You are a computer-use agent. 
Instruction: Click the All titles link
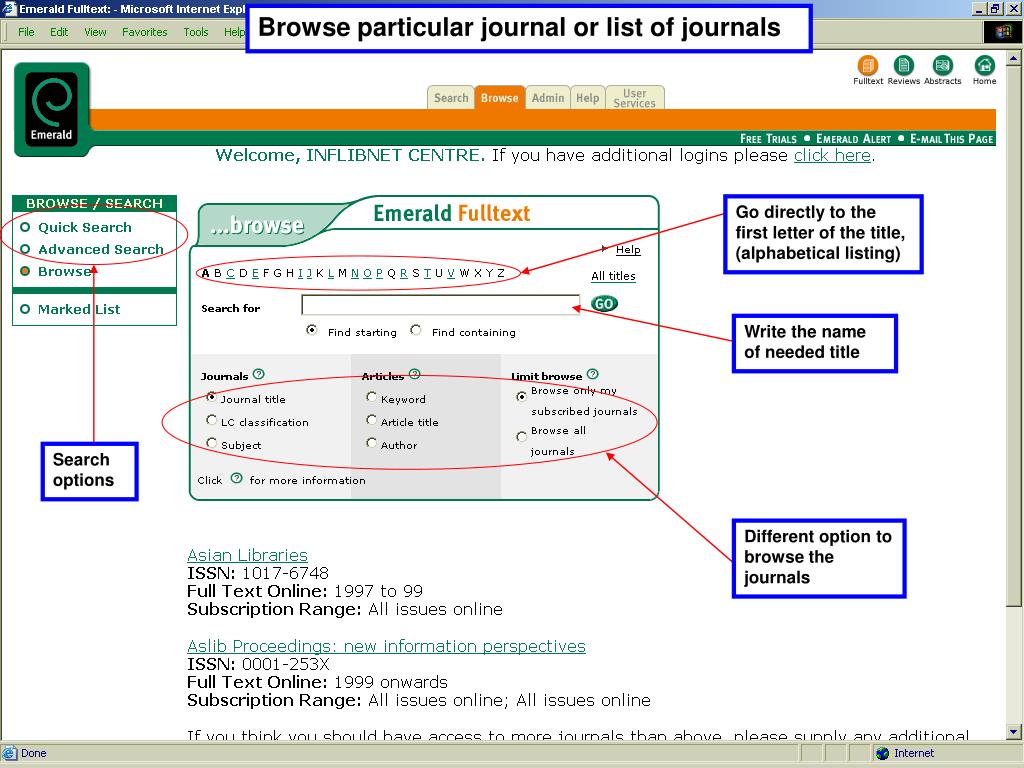[x=613, y=276]
